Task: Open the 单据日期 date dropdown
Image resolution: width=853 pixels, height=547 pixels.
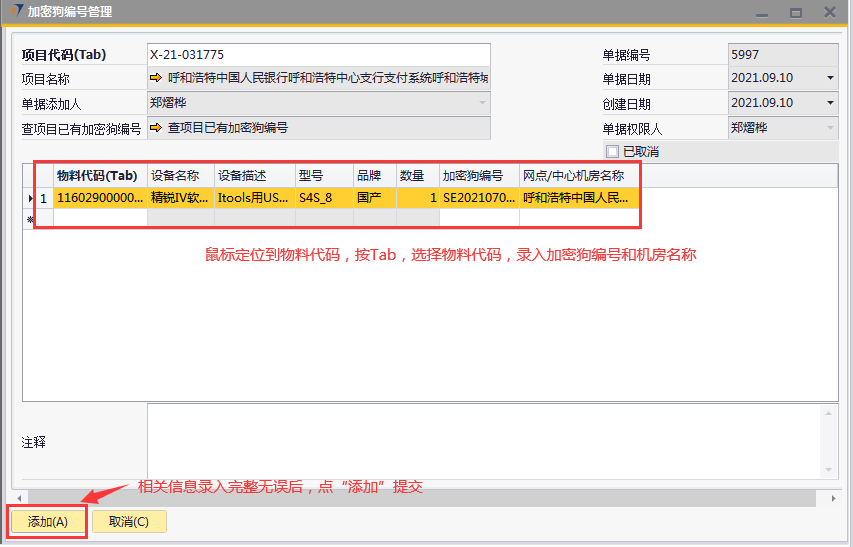Action: point(829,78)
